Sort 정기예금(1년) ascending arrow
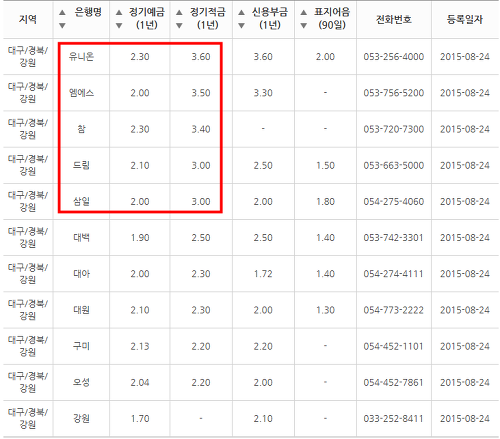 [x=119, y=13]
